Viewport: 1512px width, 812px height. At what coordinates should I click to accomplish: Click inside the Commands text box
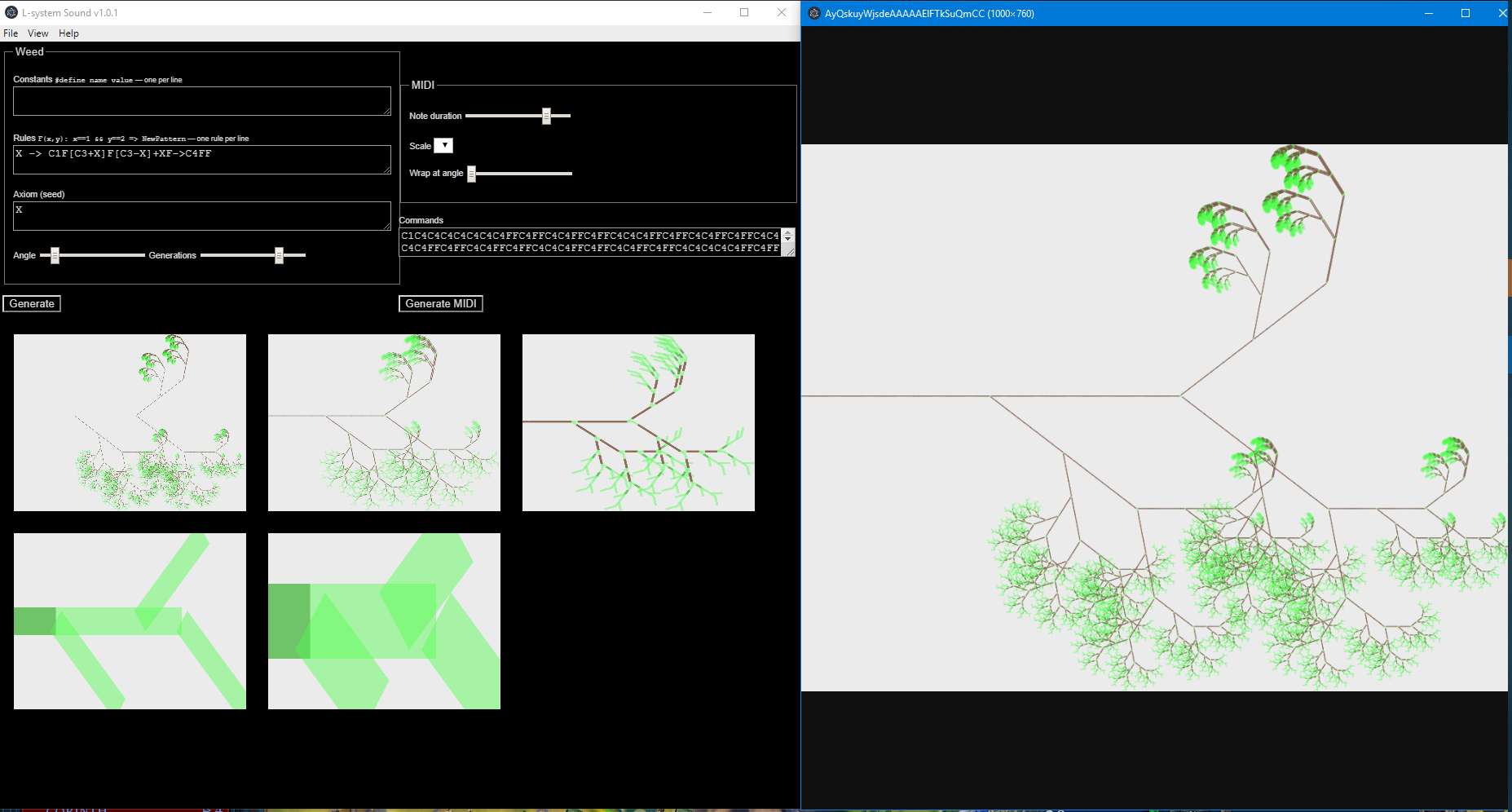590,242
